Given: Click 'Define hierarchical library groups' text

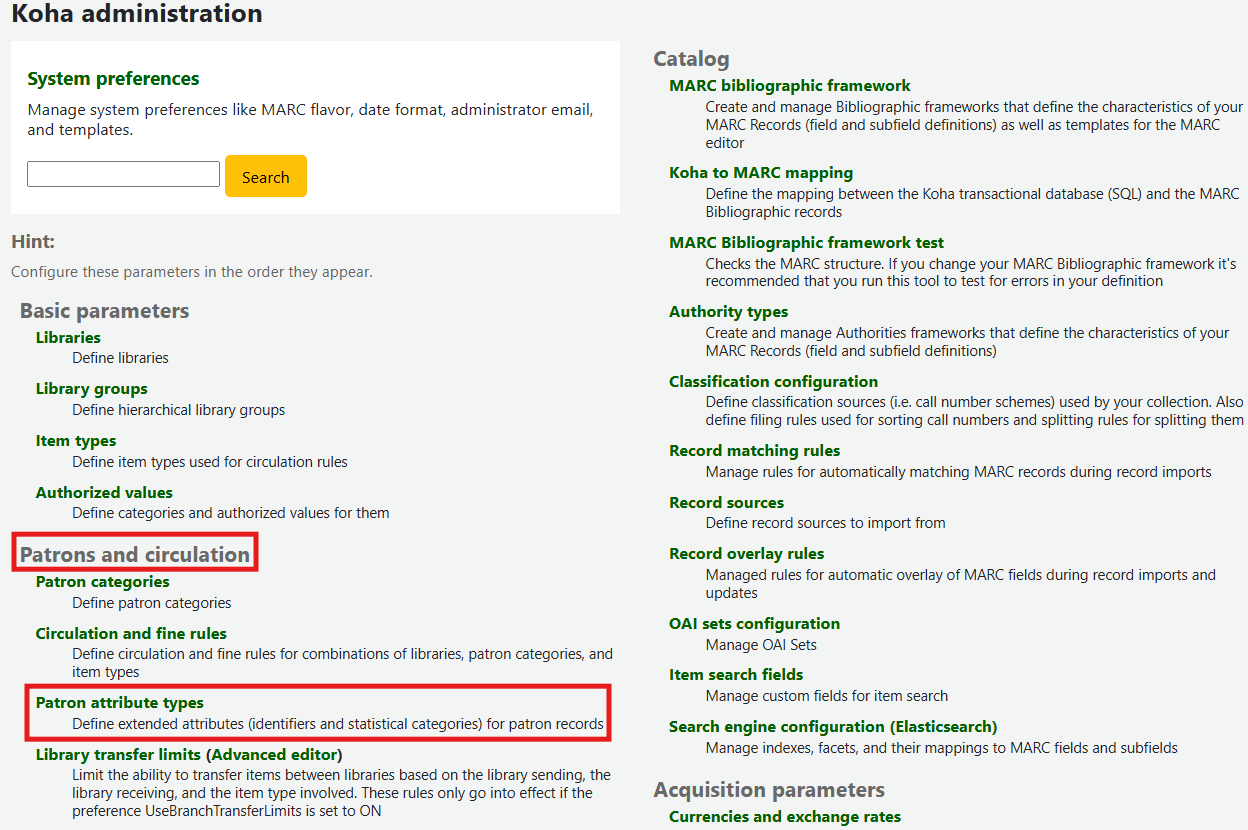Looking at the screenshot, I should click(x=178, y=410).
